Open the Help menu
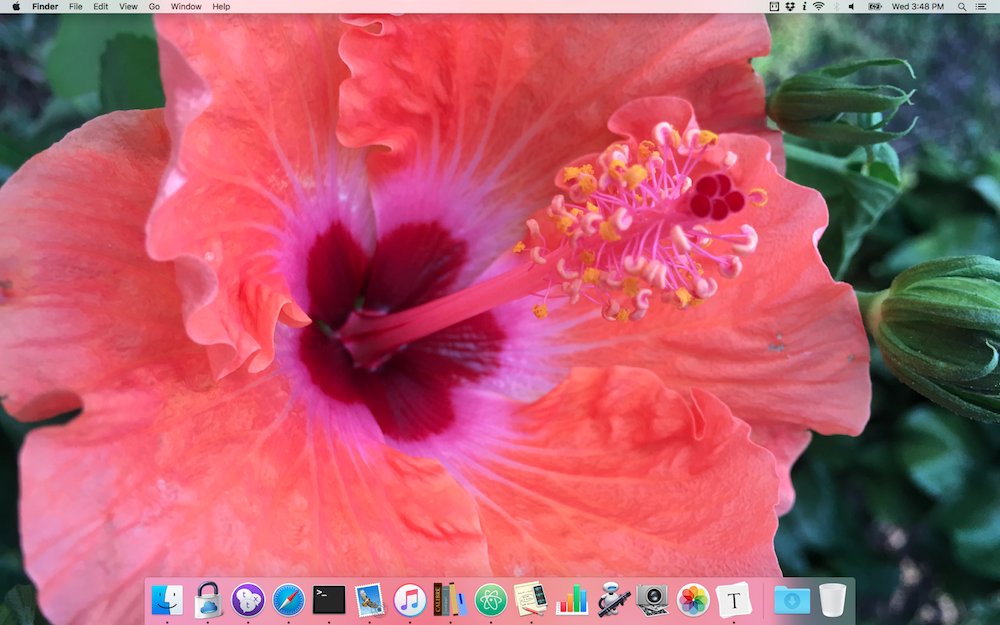Screen dimensions: 1000x625 tap(221, 6)
